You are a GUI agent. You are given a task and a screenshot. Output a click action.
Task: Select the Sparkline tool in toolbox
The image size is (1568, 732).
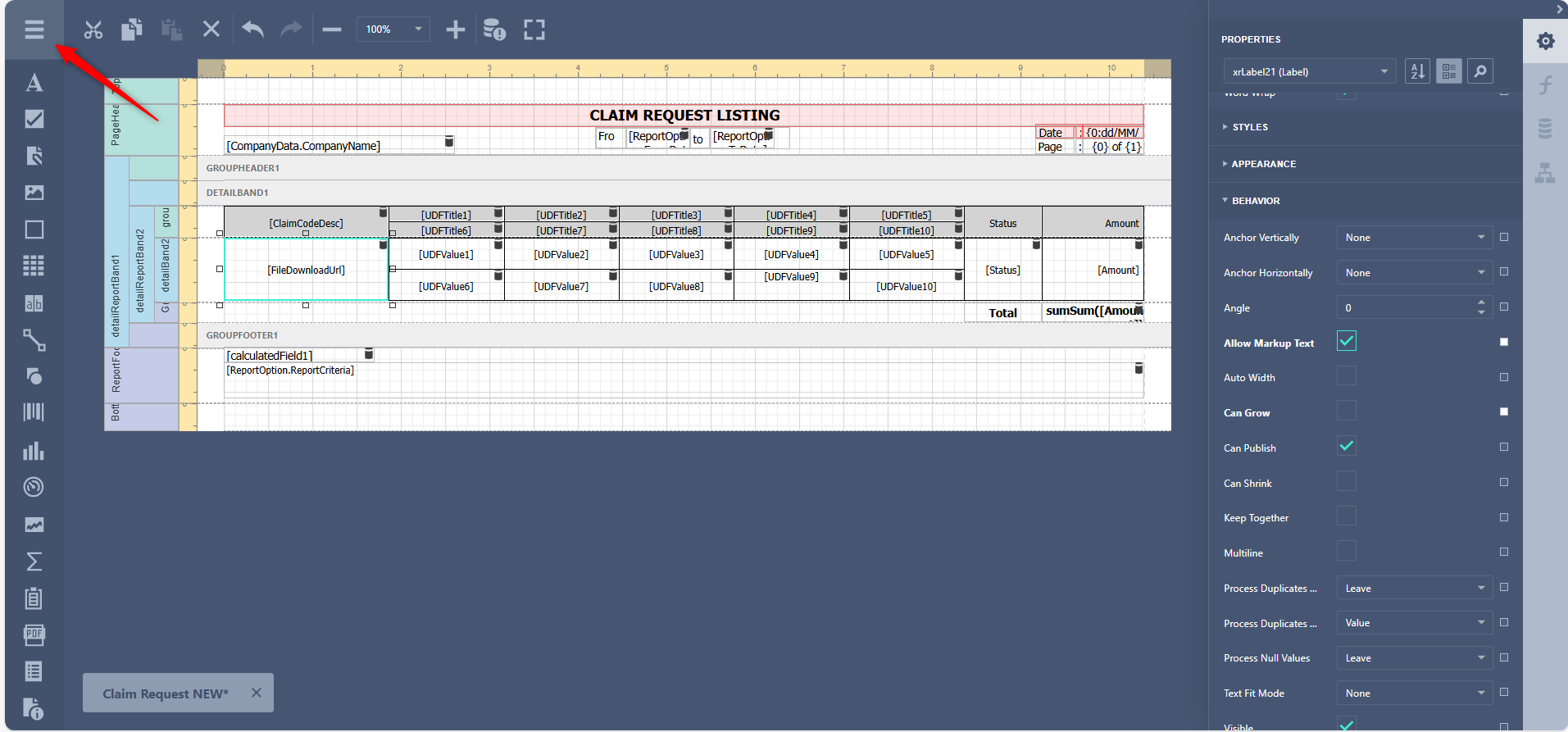click(x=34, y=525)
